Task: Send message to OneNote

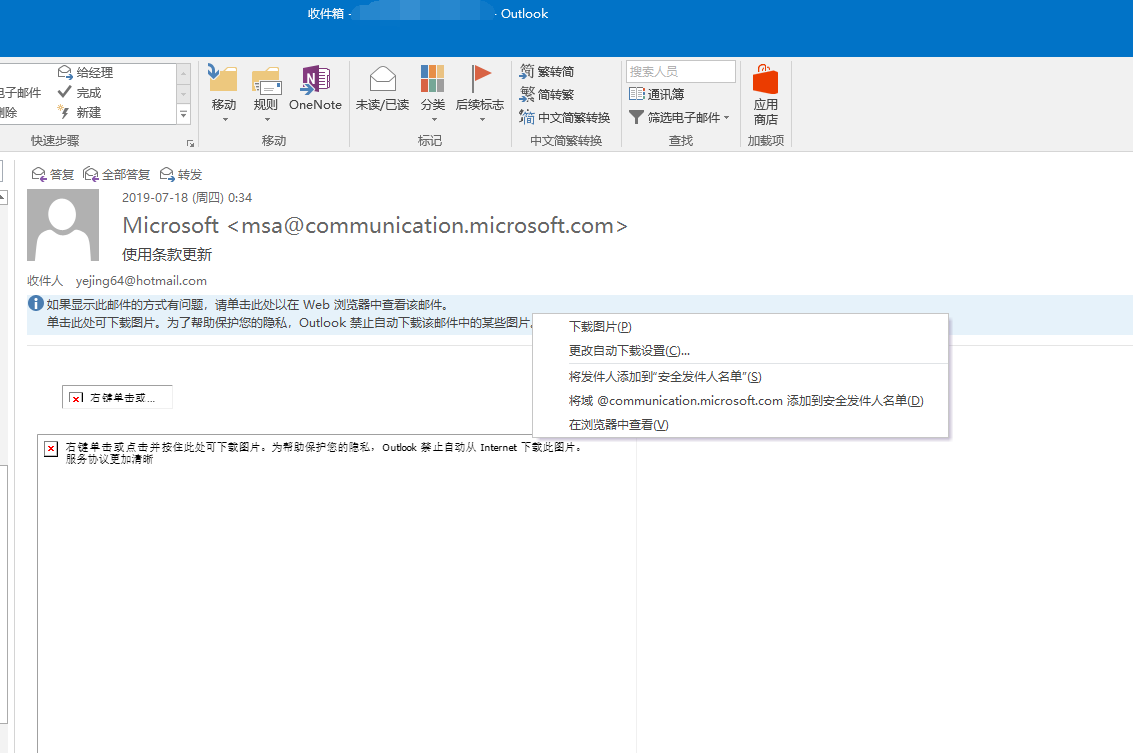Action: pyautogui.click(x=315, y=89)
